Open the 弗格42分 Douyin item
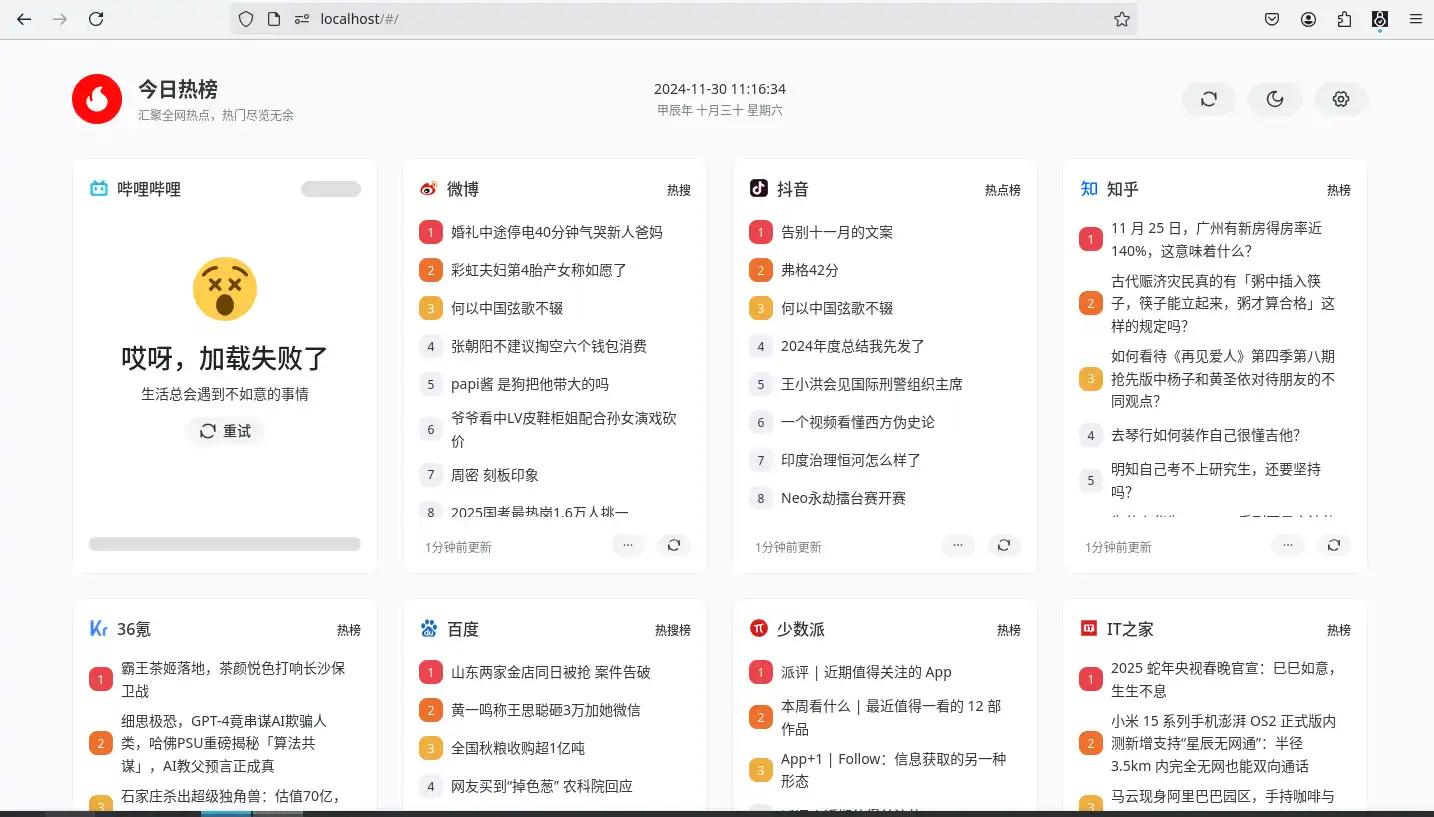The image size is (1434, 817). pos(810,270)
